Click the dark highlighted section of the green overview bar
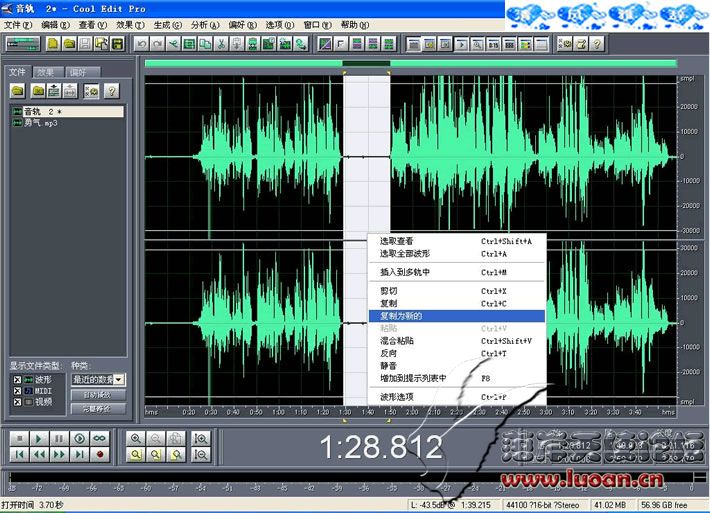Image resolution: width=710 pixels, height=513 pixels. point(366,63)
